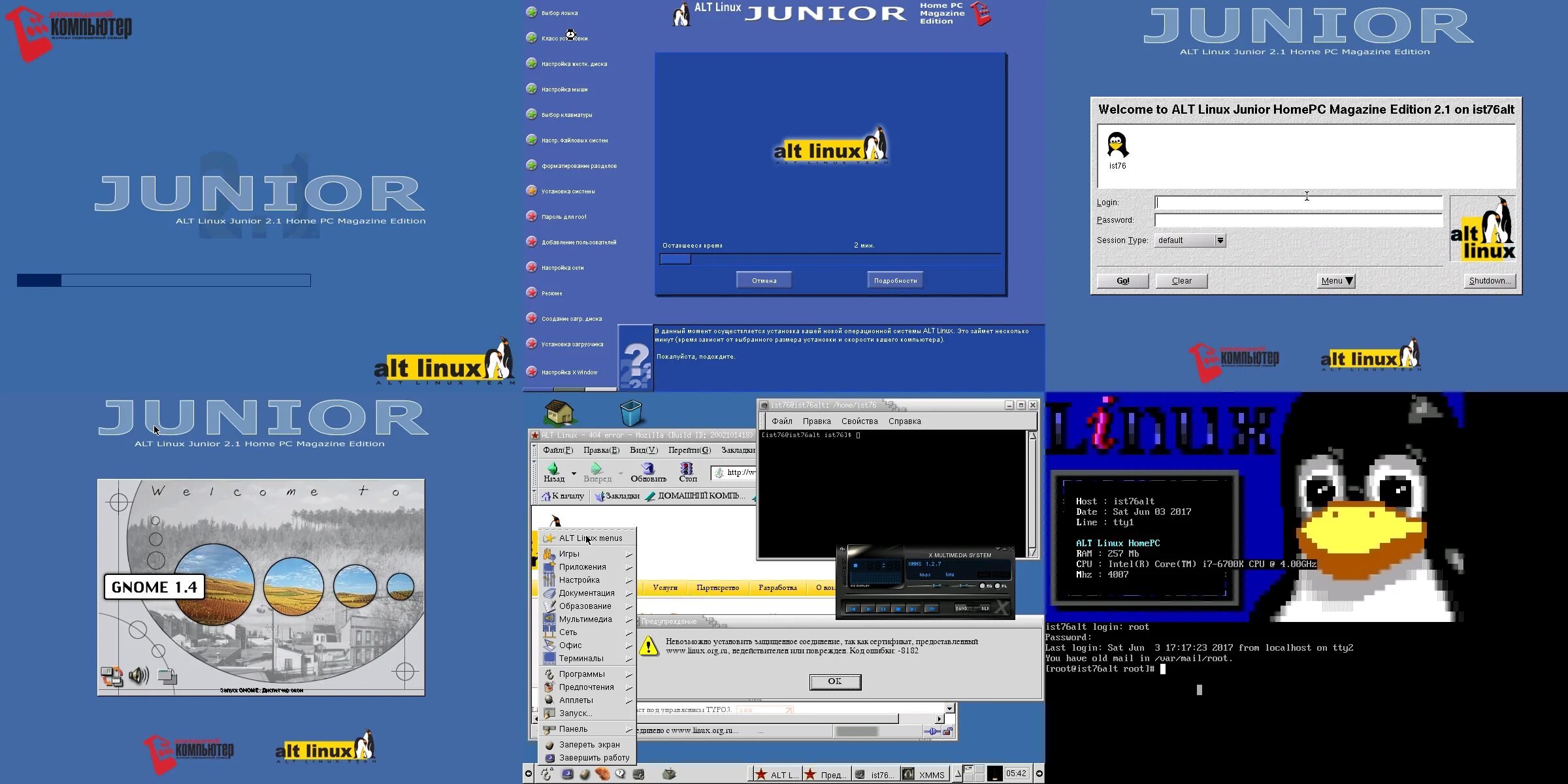Click the Stop (Стоп) traffic-light icon in Mozilla
The height and width of the screenshot is (784, 1568).
pyautogui.click(x=687, y=468)
